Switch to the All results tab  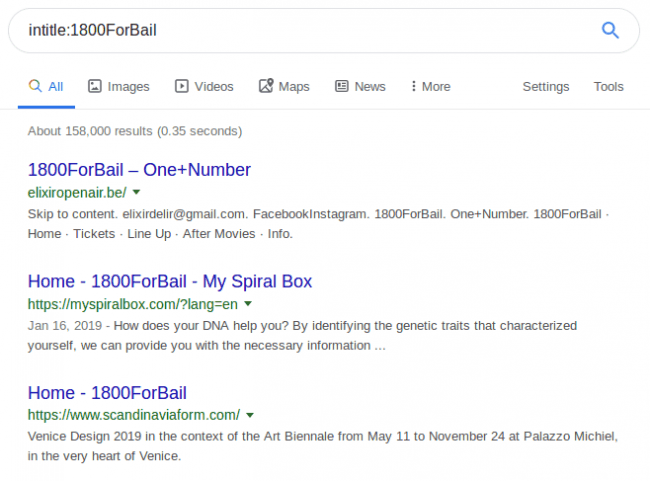click(x=46, y=87)
